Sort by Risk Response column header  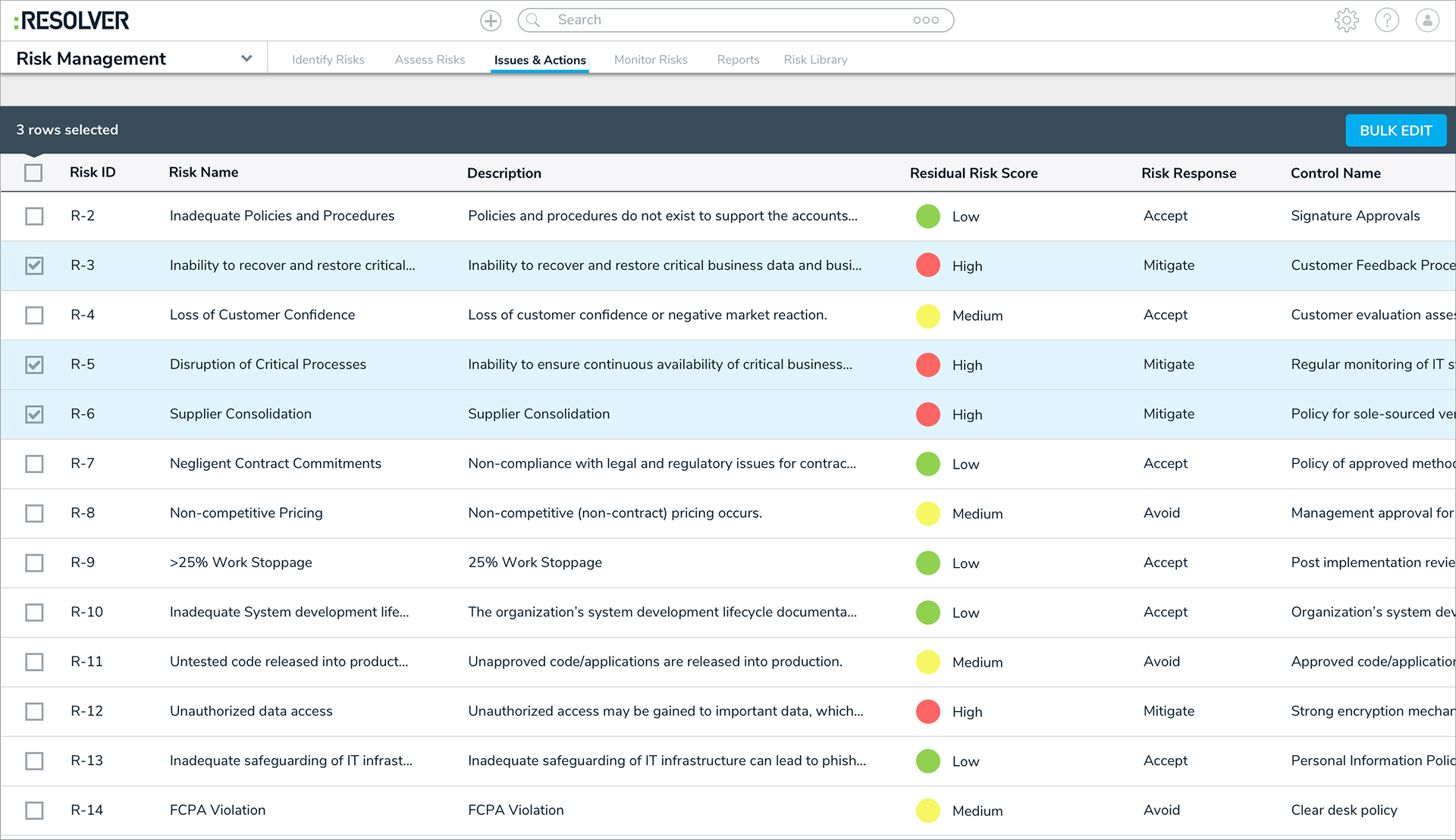(x=1188, y=173)
